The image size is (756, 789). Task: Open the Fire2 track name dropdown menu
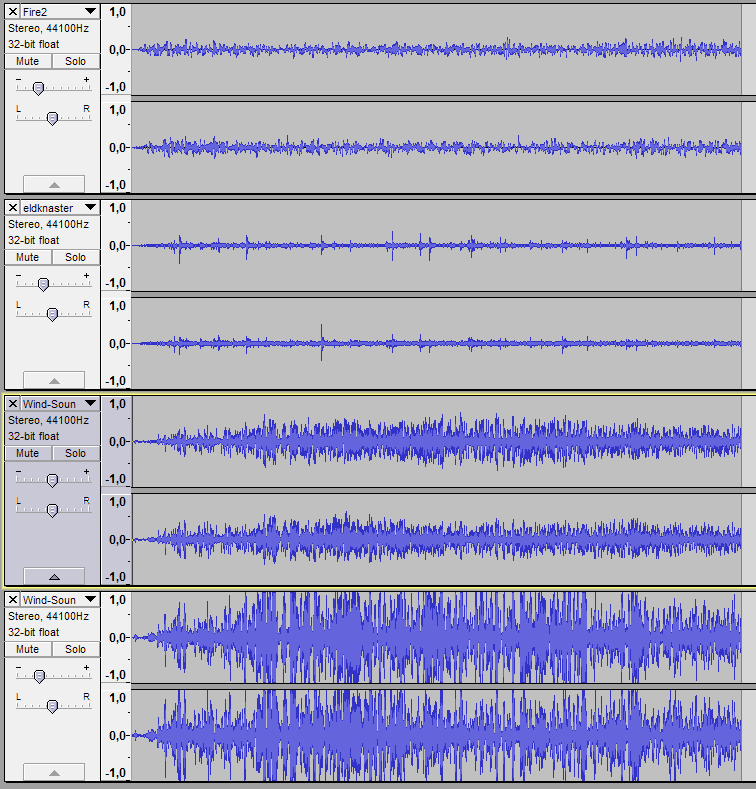click(x=90, y=11)
